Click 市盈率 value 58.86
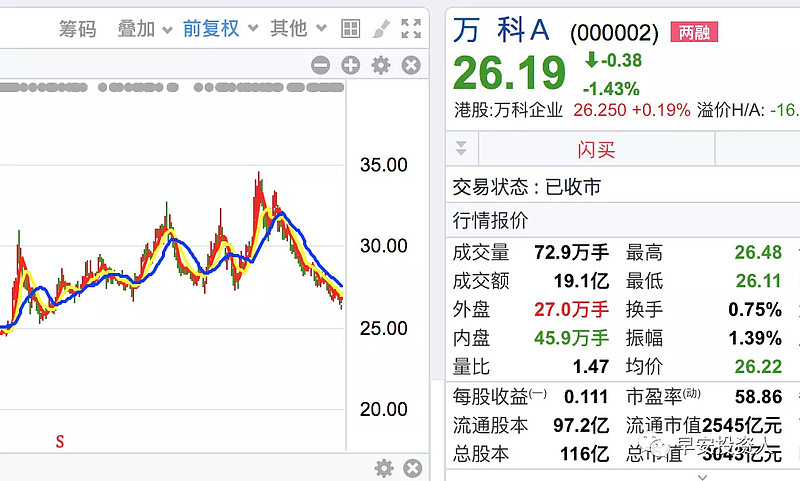This screenshot has width=800, height=481. tap(758, 396)
